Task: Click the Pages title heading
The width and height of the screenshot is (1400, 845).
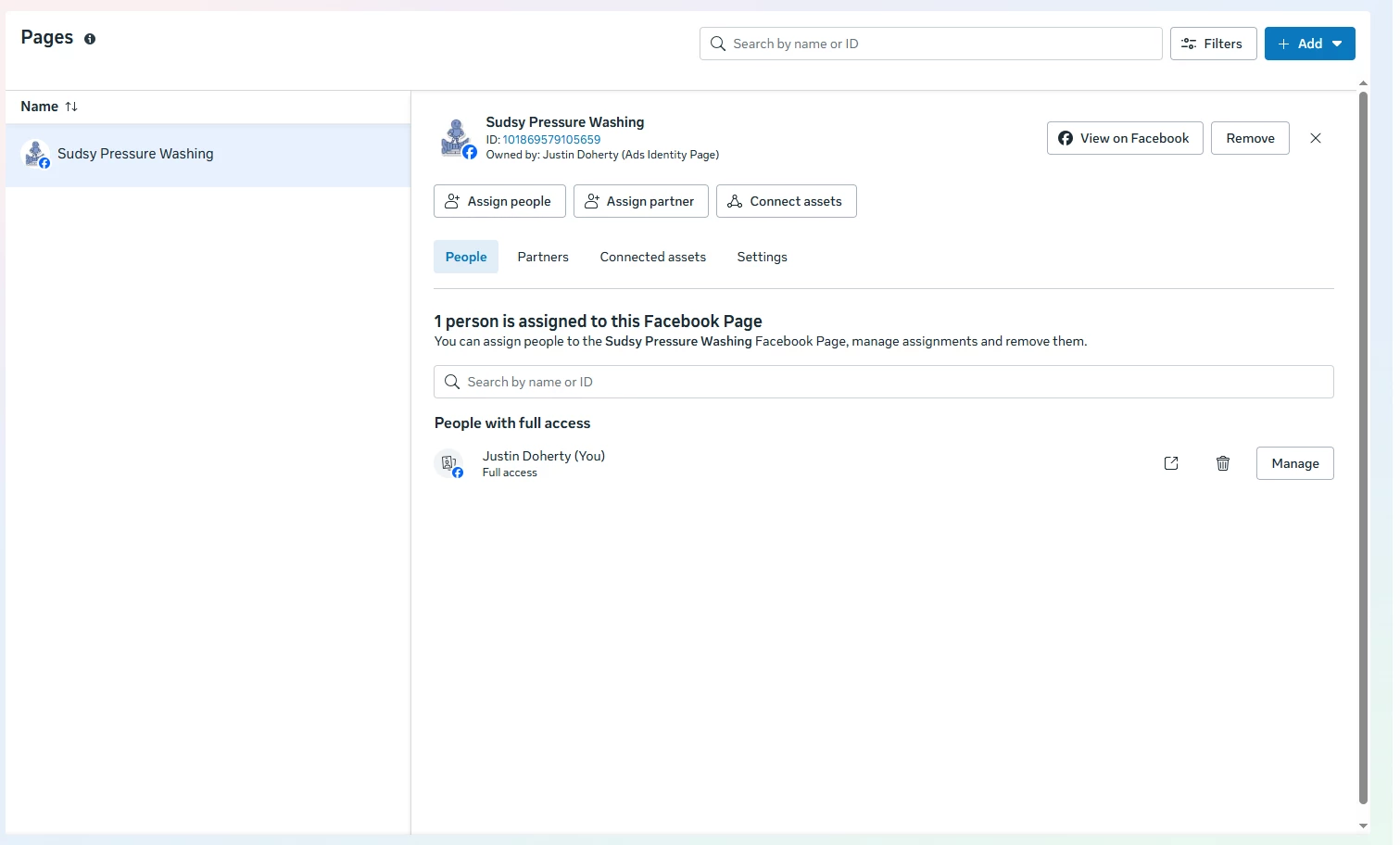Action: click(x=47, y=37)
